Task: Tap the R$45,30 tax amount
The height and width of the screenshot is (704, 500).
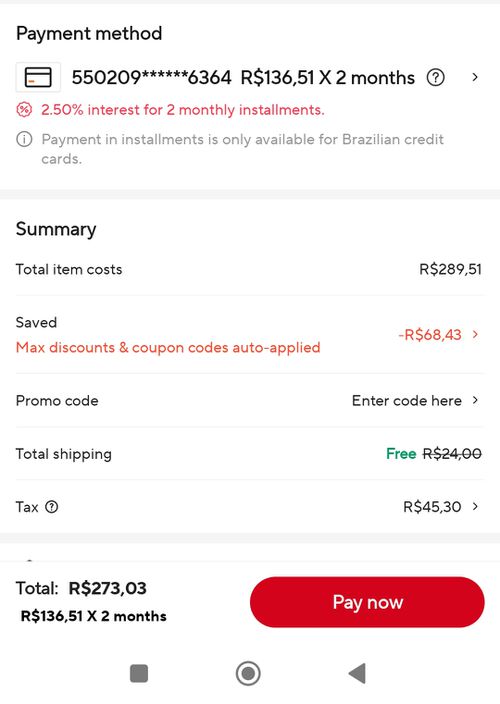Action: click(x=432, y=507)
